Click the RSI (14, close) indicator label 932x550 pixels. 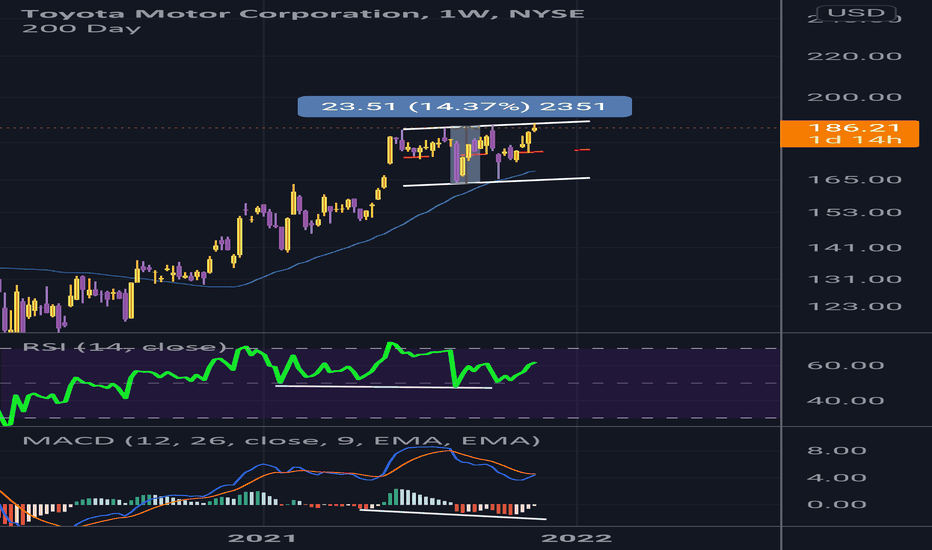click(x=125, y=347)
